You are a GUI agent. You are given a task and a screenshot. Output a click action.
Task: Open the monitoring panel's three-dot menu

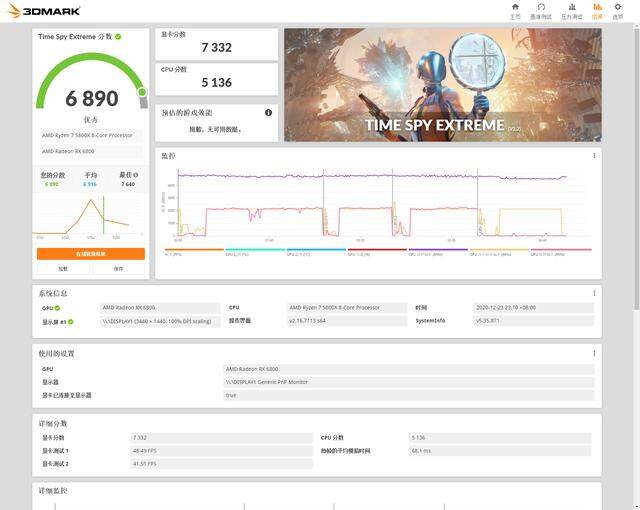(594, 155)
